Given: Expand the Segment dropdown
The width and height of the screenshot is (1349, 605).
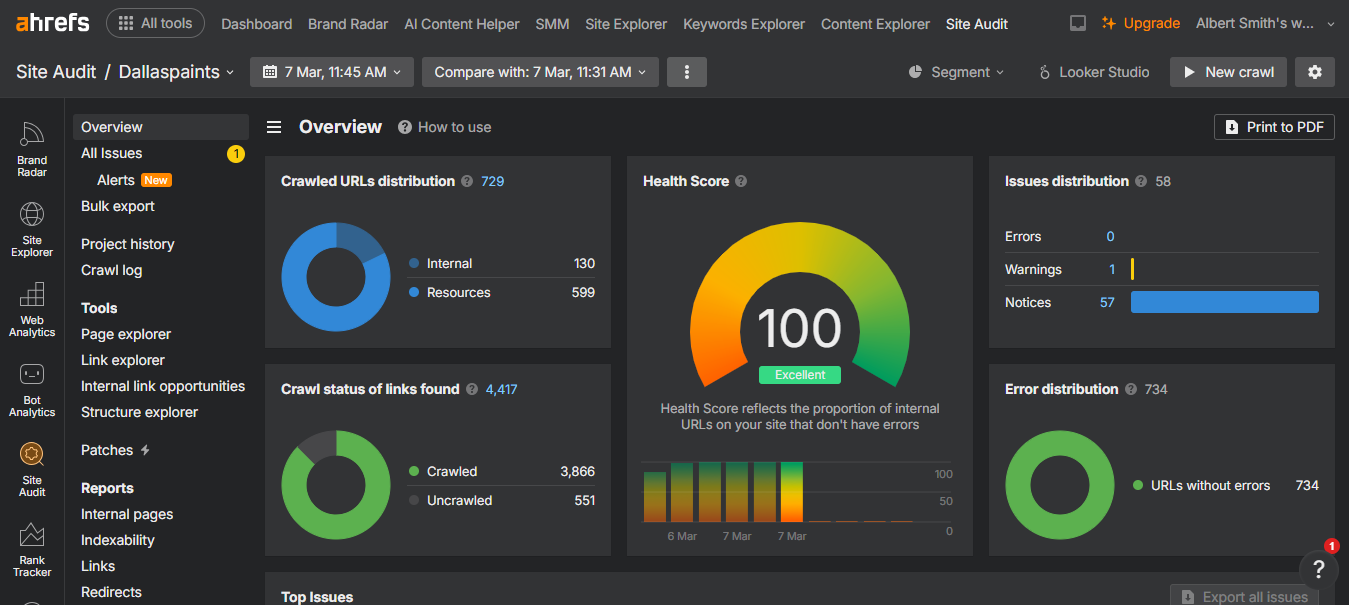Looking at the screenshot, I should 955,72.
